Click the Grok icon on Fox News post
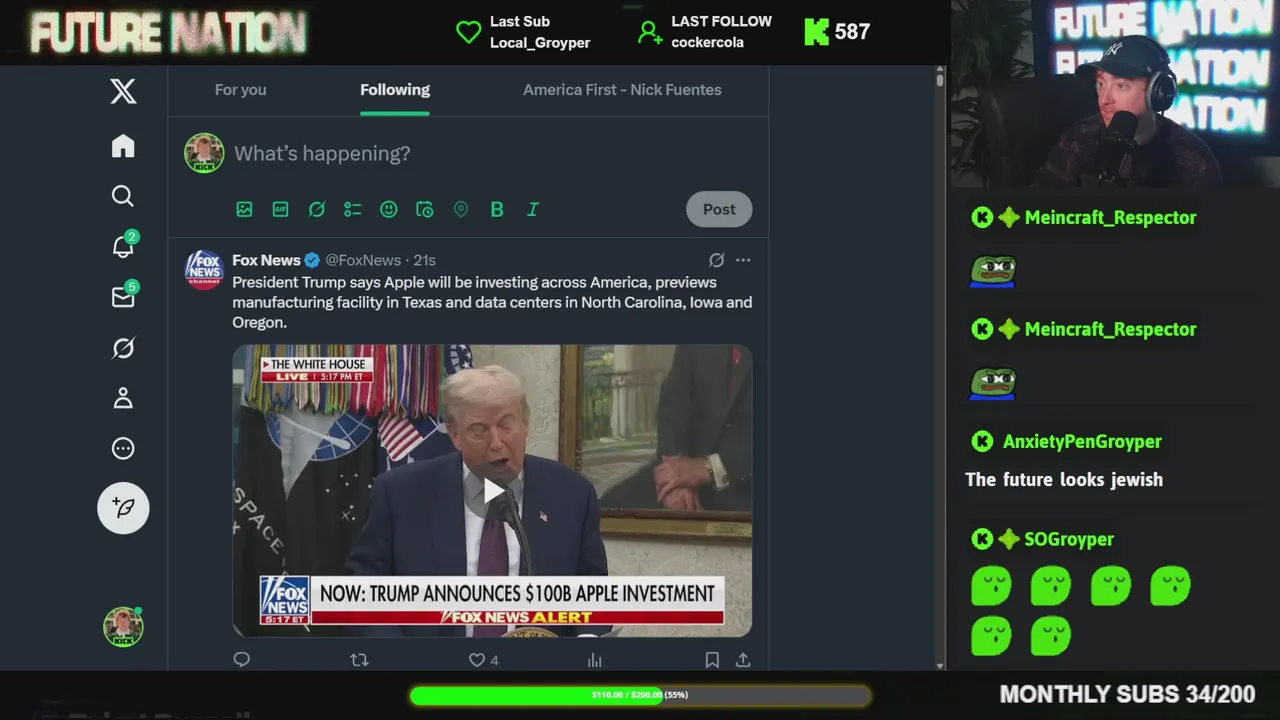Viewport: 1280px width, 720px height. point(716,260)
